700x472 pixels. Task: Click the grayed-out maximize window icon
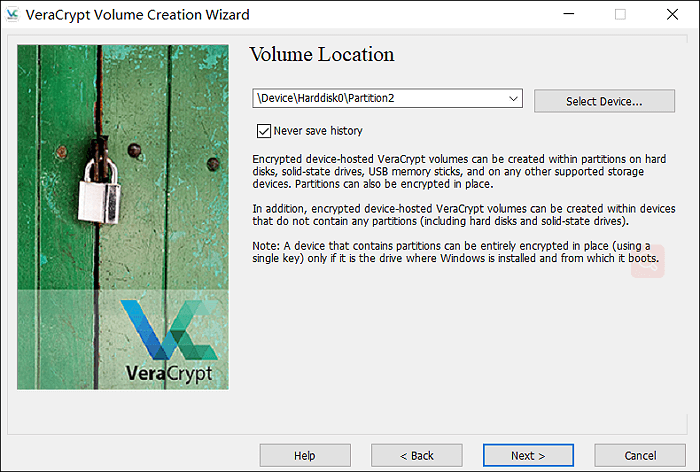[x=620, y=15]
